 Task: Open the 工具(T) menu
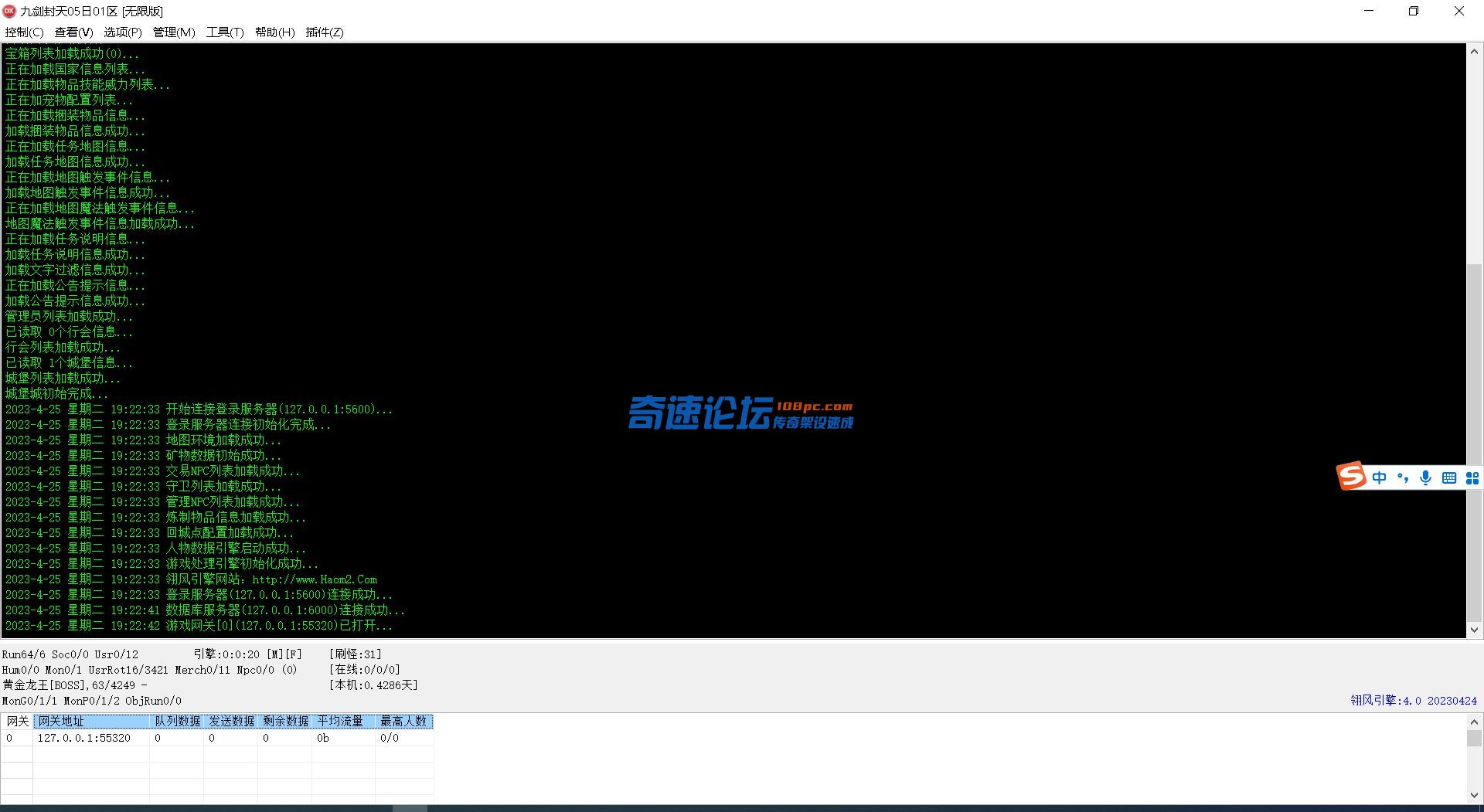tap(225, 32)
